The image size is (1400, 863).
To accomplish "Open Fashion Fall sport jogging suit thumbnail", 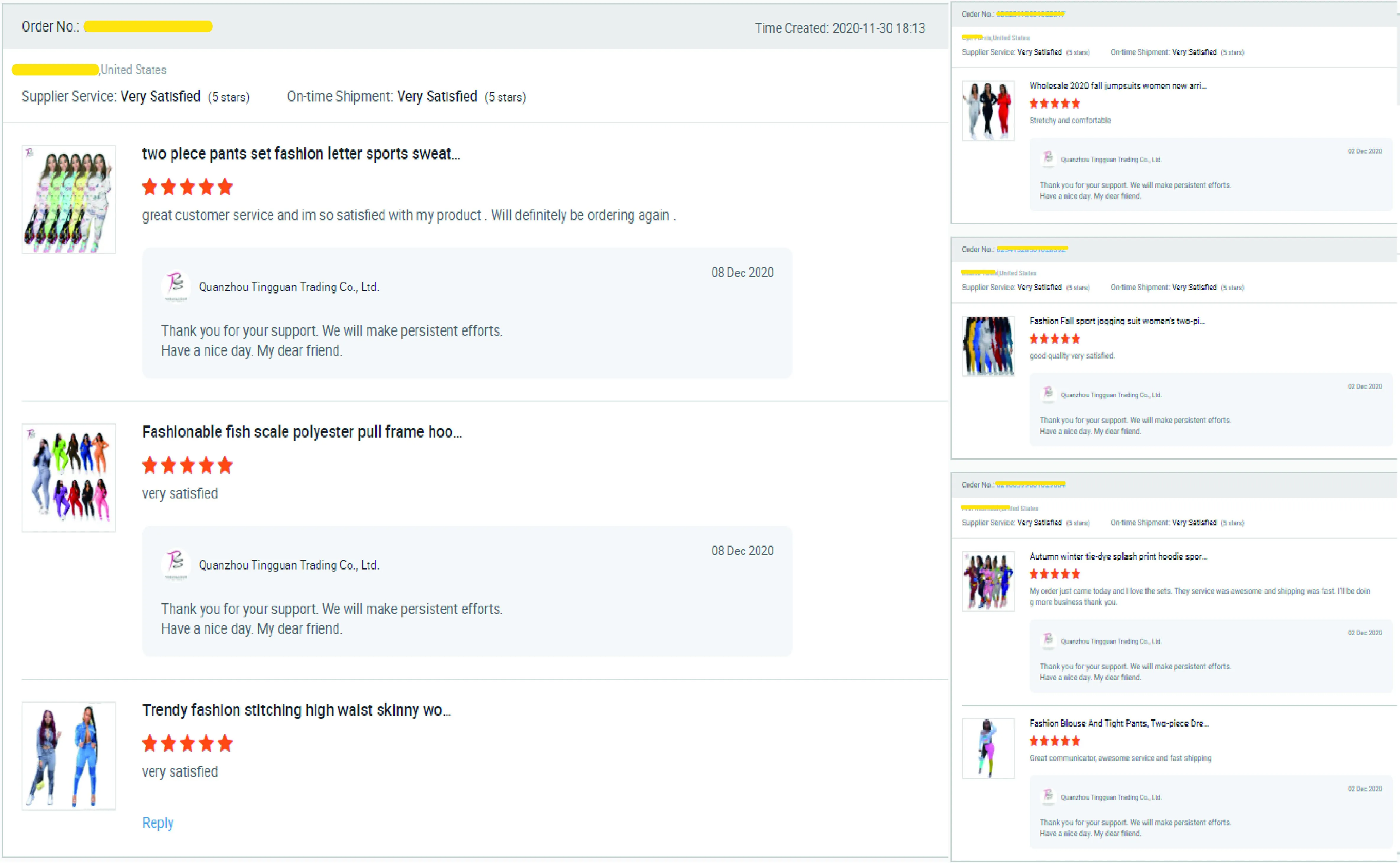I will [988, 346].
